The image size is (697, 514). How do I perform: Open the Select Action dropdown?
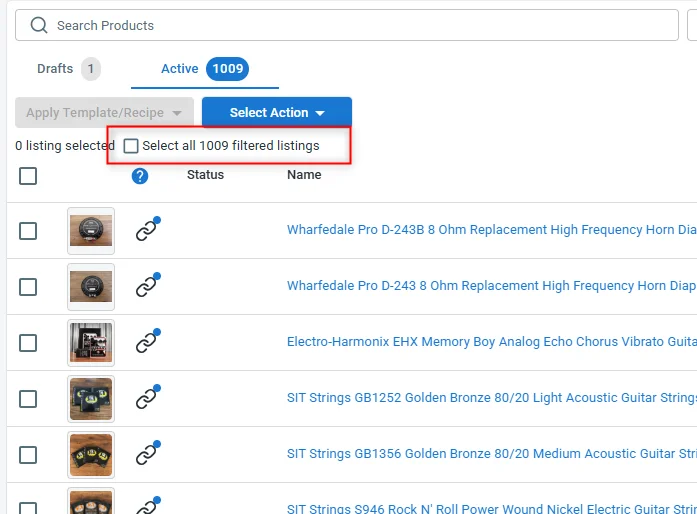point(276,113)
